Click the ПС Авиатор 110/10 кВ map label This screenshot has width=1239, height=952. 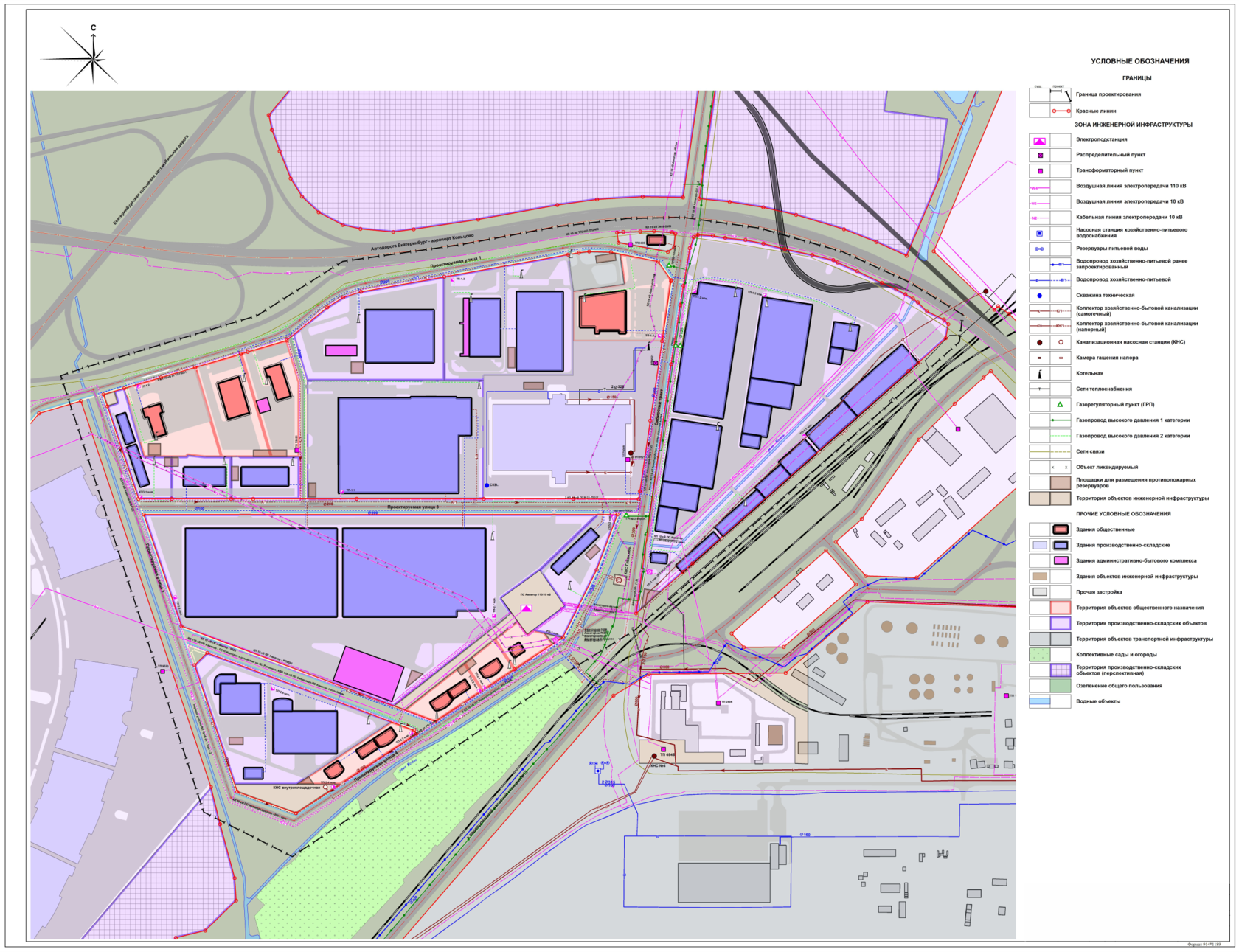point(535,595)
